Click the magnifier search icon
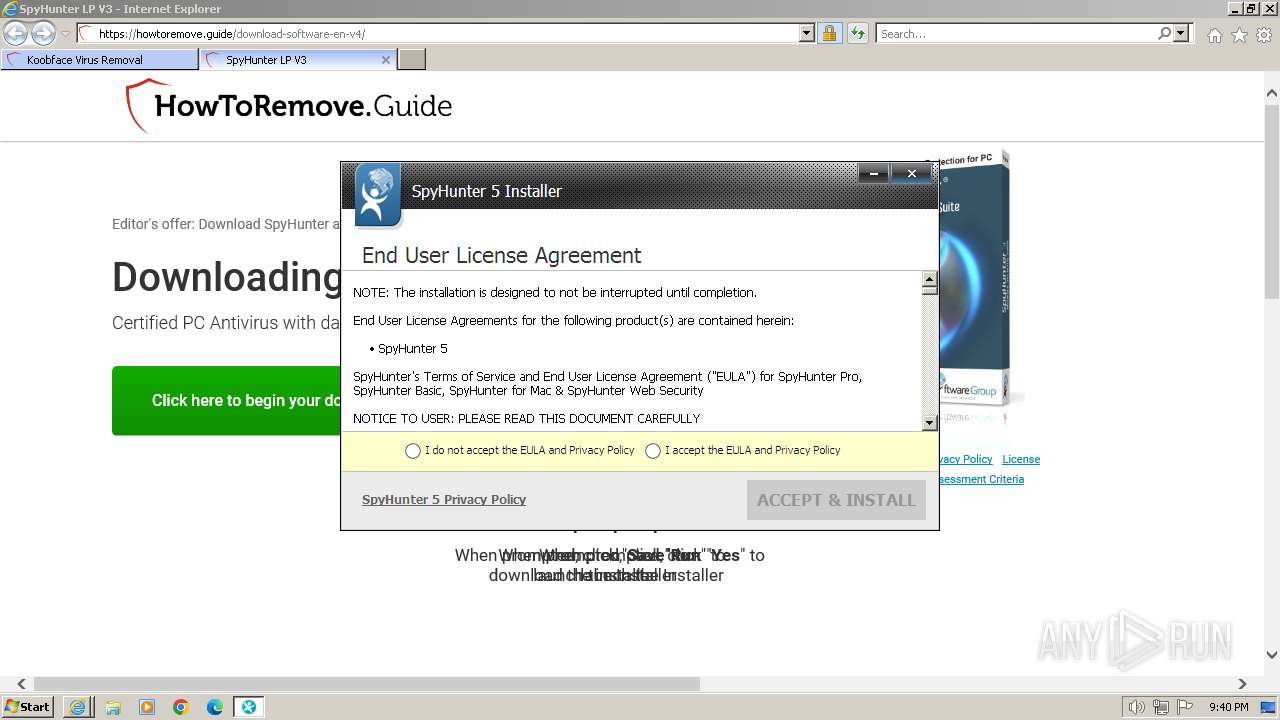The height and width of the screenshot is (720, 1280). [1164, 34]
